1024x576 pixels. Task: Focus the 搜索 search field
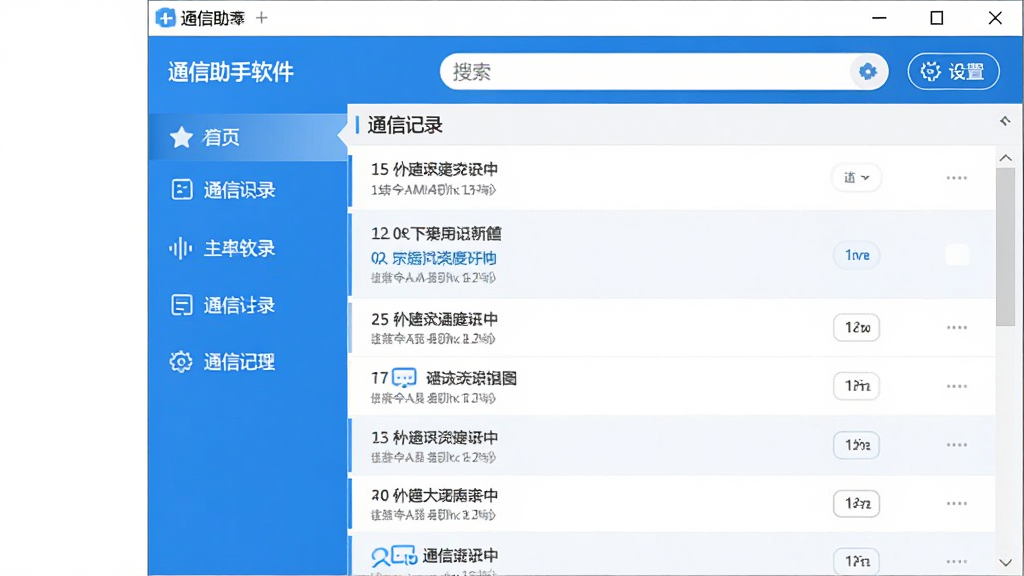[x=664, y=71]
